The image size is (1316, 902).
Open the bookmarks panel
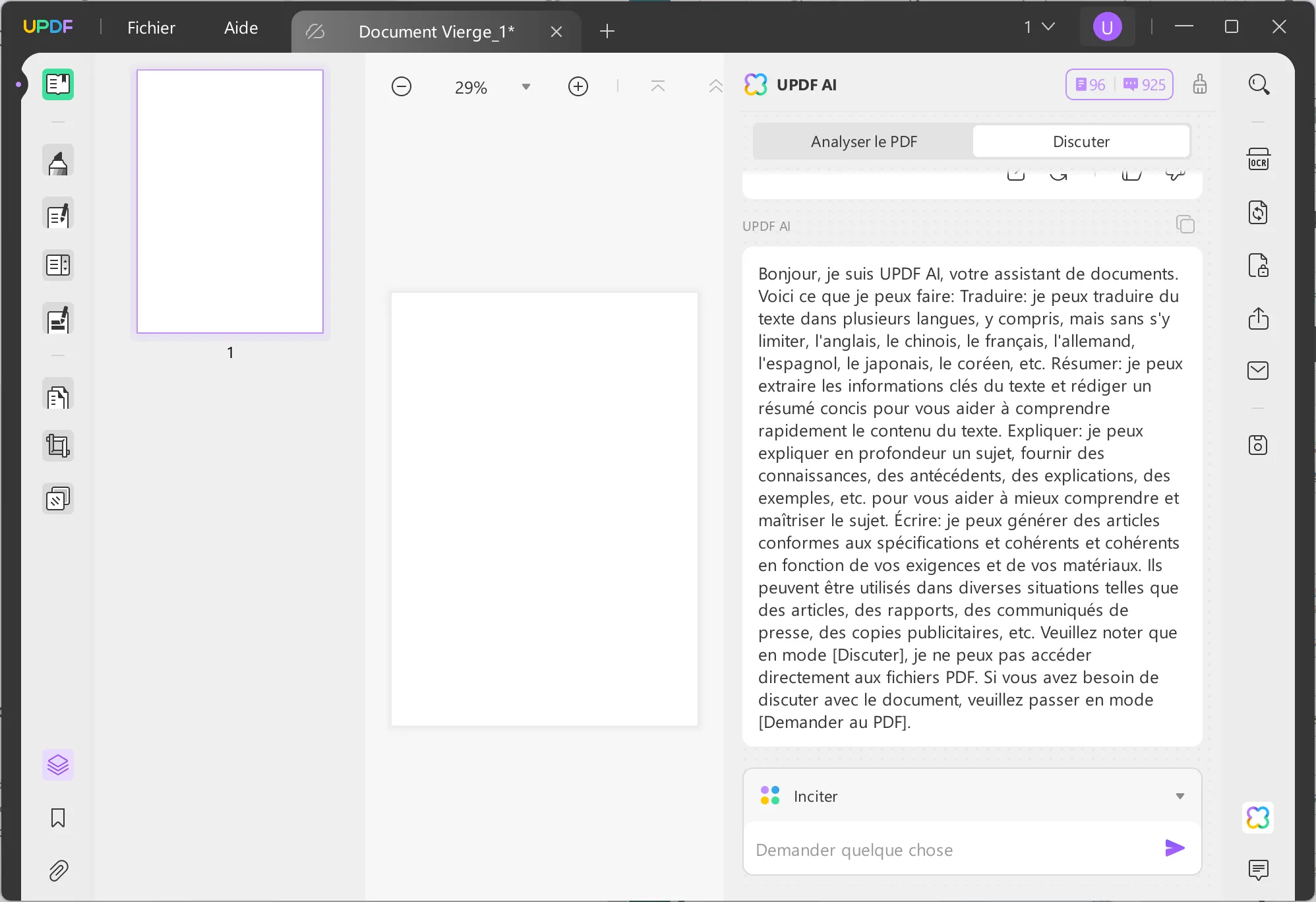[58, 818]
